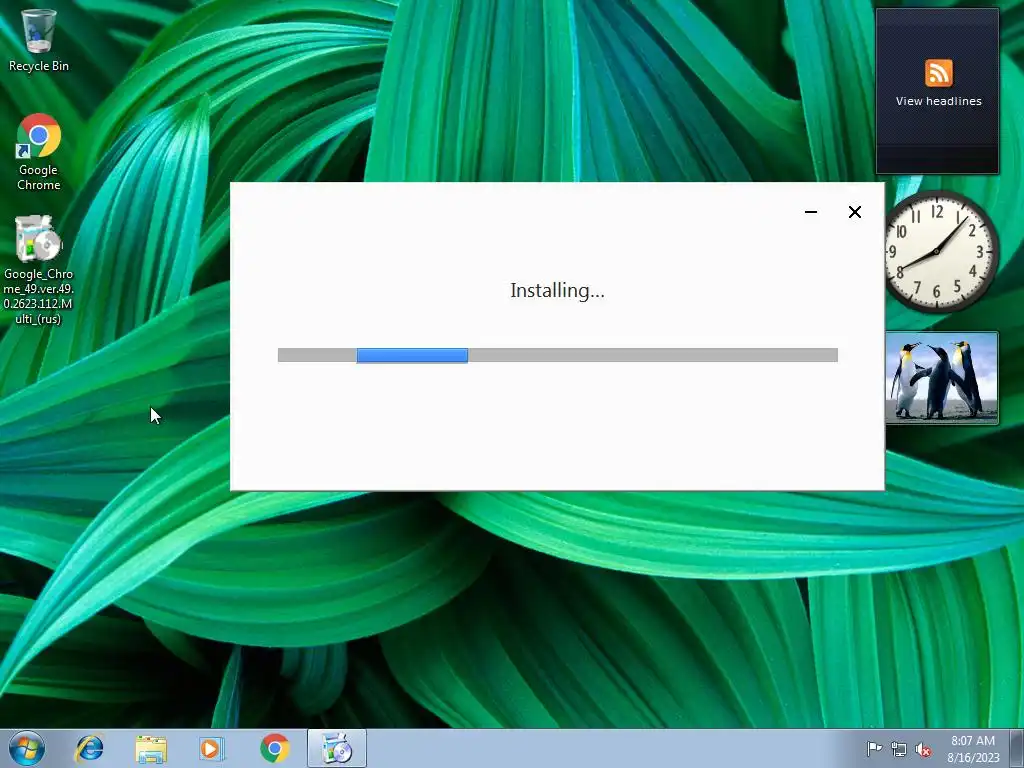Viewport: 1024px width, 768px height.
Task: Open Windows Explorer folder in taskbar
Action: click(x=151, y=748)
